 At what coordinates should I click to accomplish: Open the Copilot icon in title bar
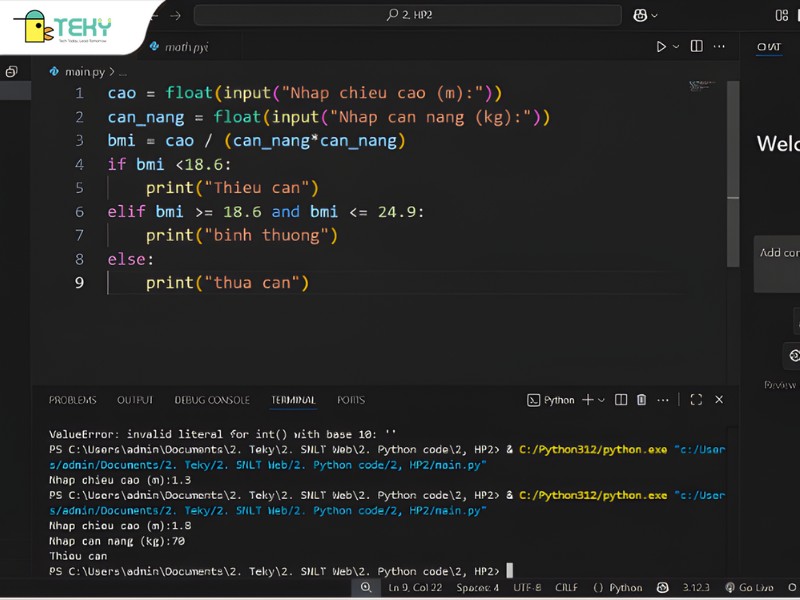[640, 15]
